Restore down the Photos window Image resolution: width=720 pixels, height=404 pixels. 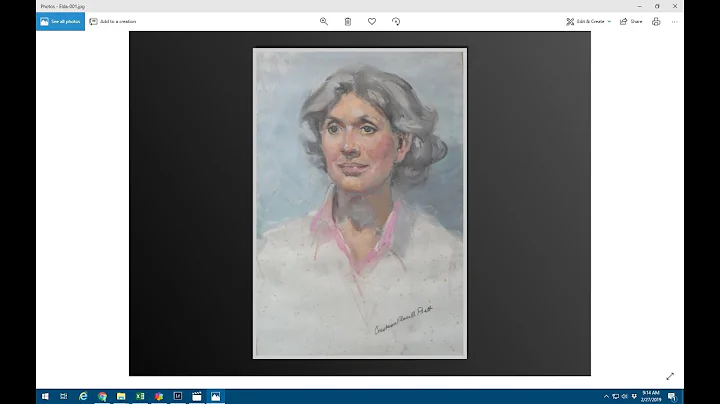pos(657,6)
